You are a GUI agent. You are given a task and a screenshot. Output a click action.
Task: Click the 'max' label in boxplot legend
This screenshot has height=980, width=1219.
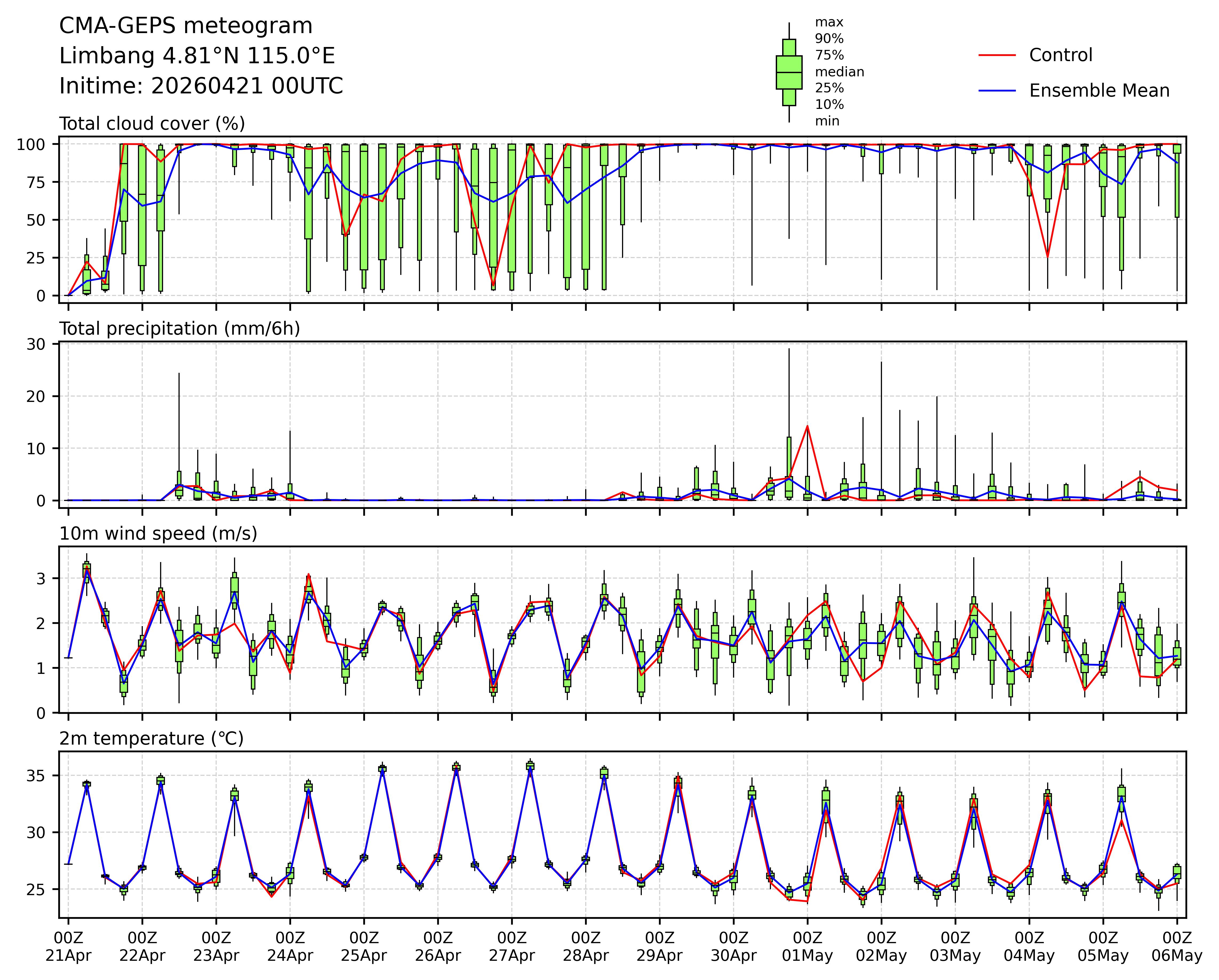(x=829, y=23)
